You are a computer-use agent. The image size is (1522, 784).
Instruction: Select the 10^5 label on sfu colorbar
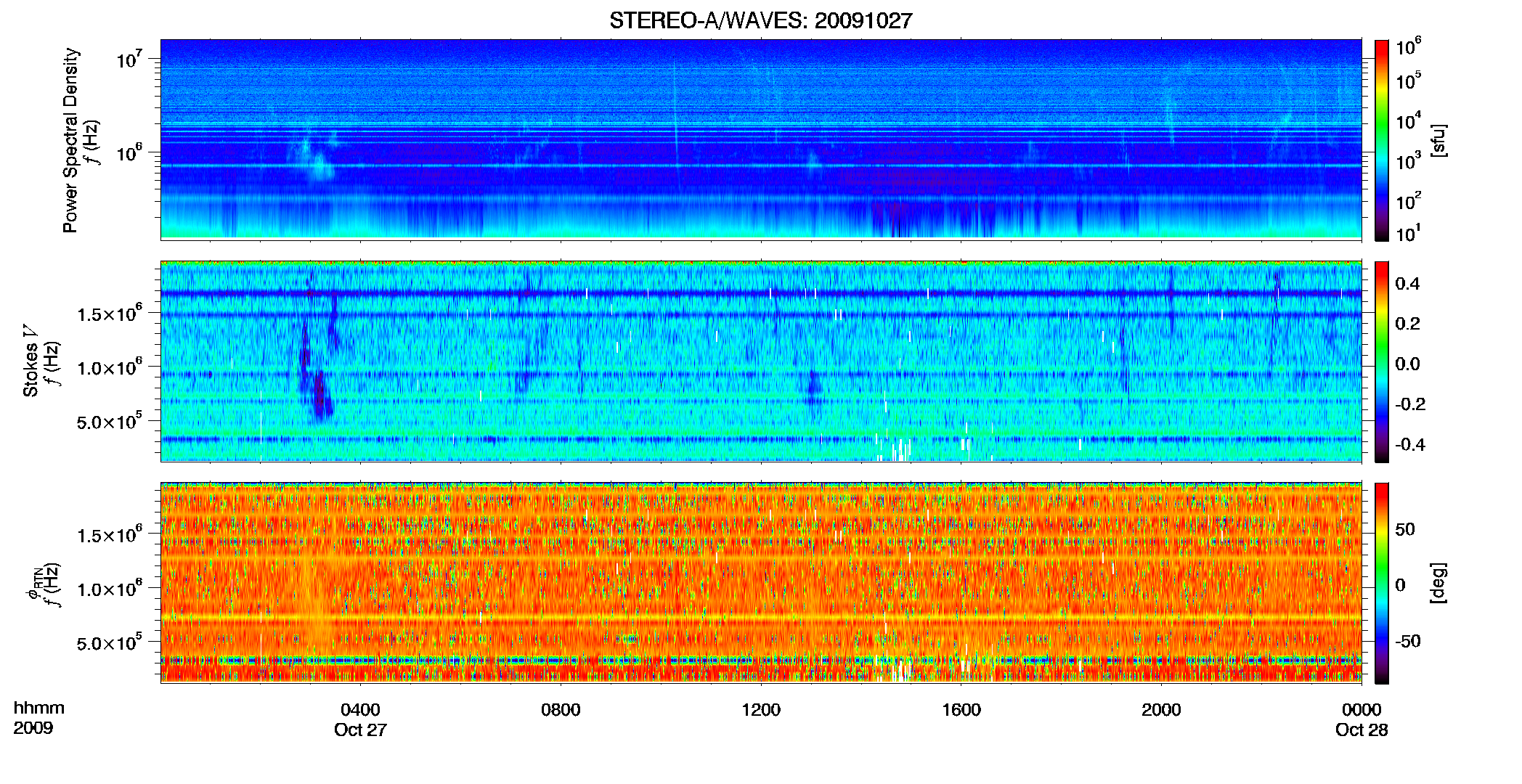pos(1408,81)
